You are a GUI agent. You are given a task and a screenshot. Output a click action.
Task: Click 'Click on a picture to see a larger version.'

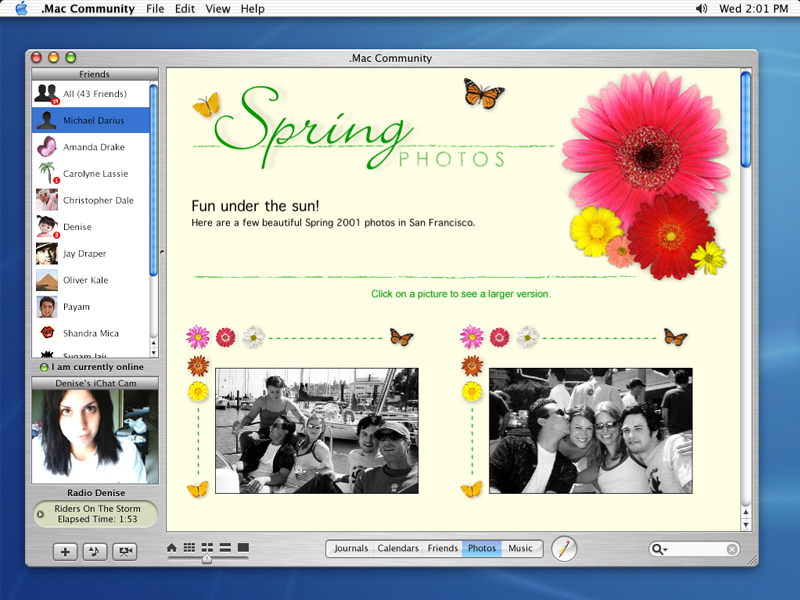tap(461, 294)
